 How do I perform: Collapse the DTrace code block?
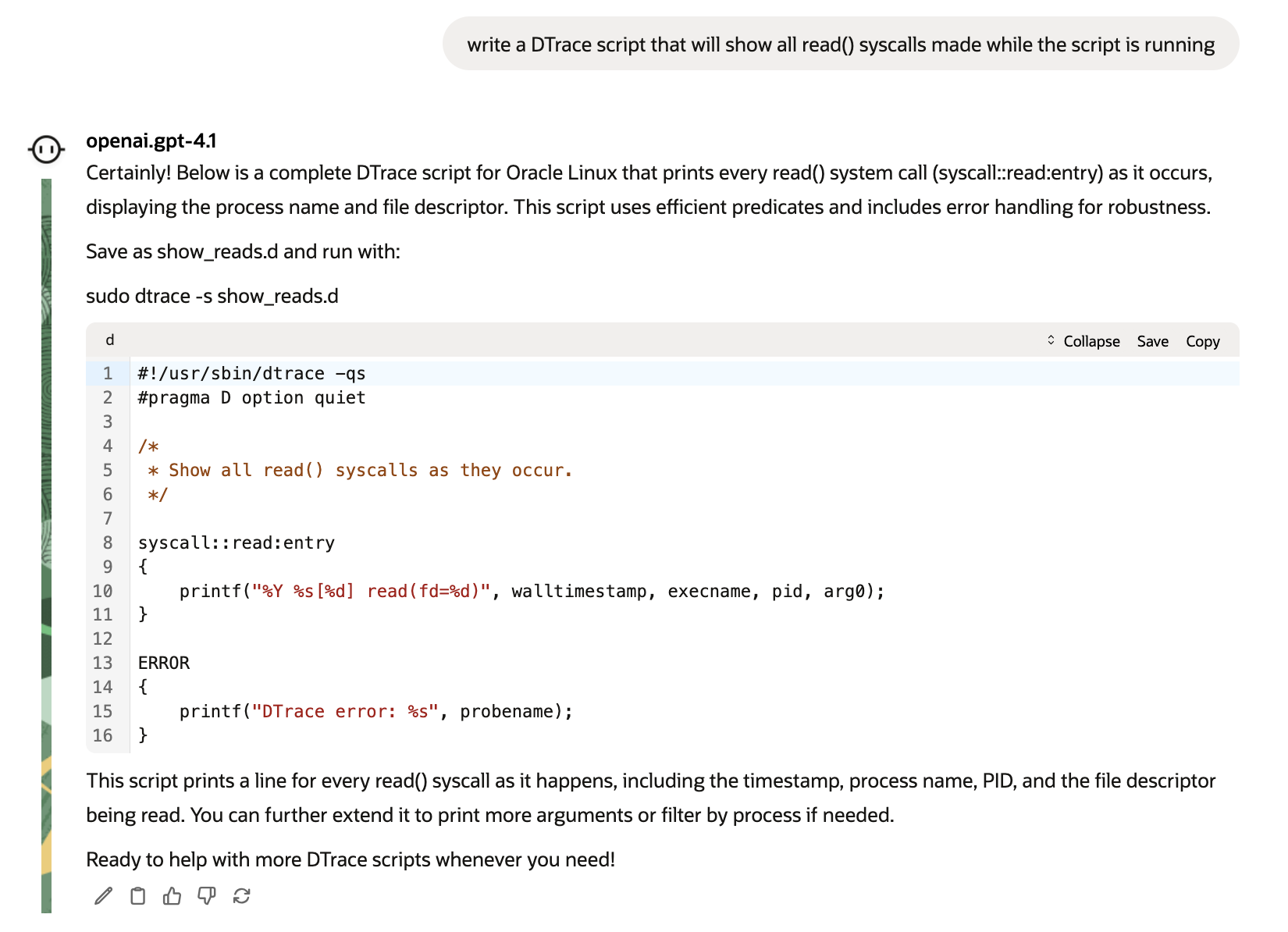[1083, 341]
